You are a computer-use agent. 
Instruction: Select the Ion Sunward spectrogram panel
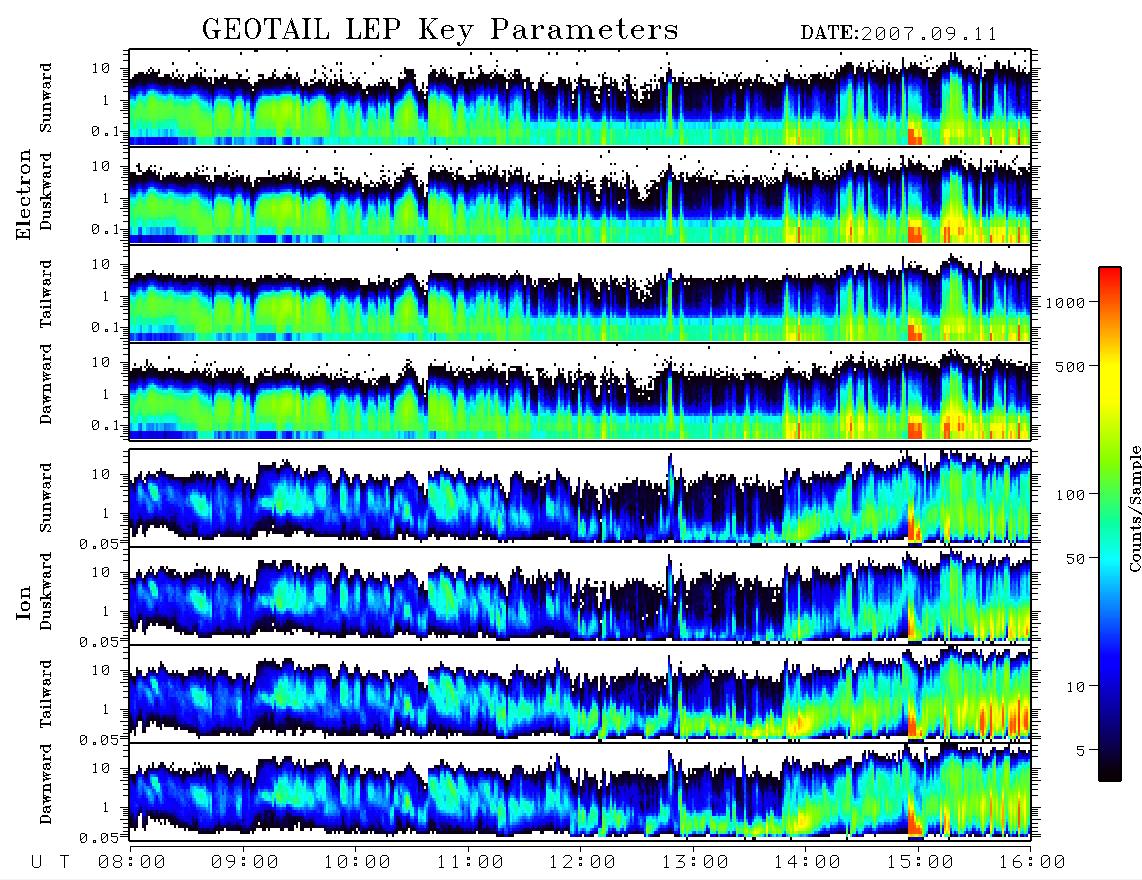(580, 497)
